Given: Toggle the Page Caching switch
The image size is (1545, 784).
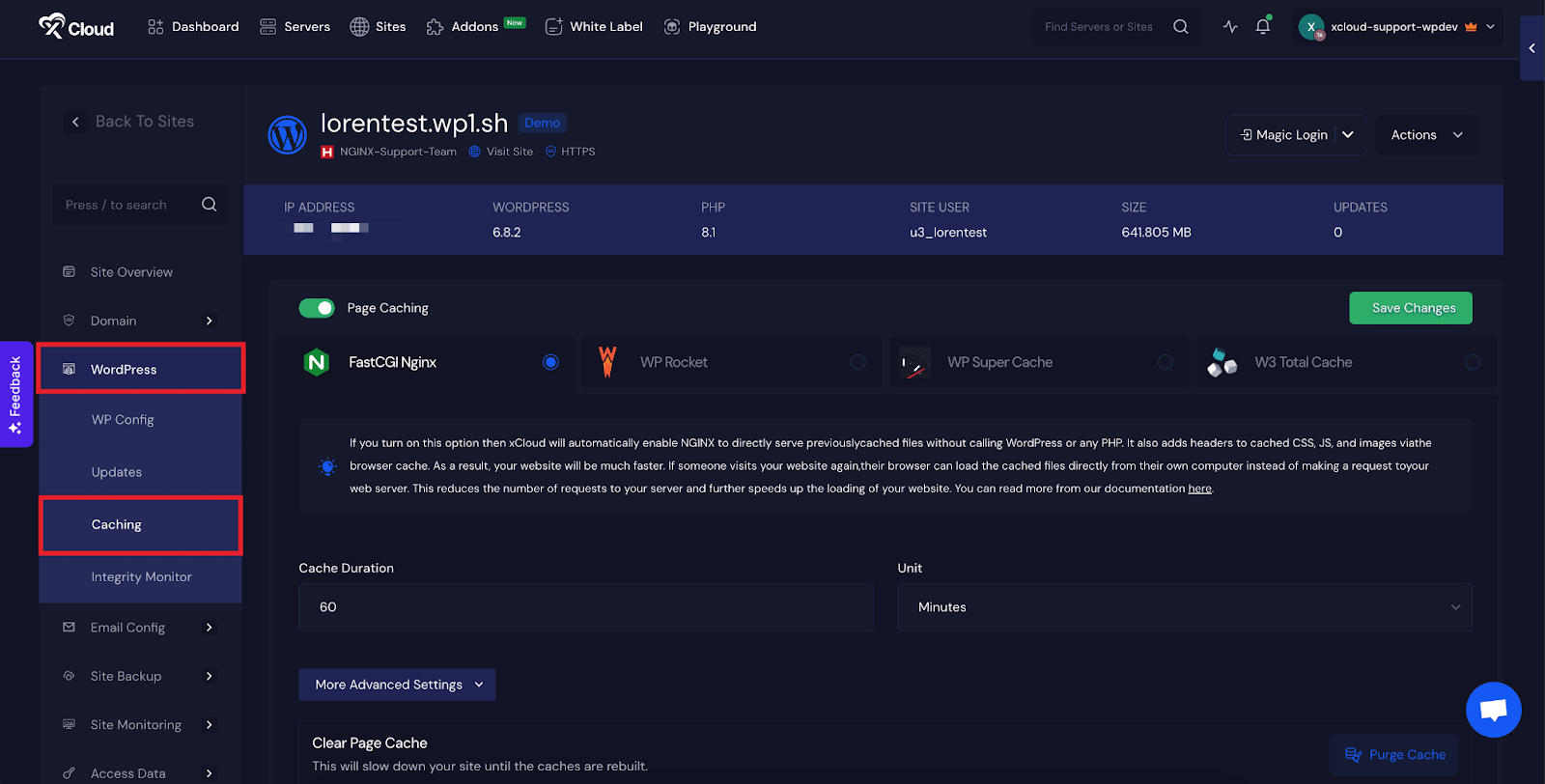Looking at the screenshot, I should pos(317,308).
